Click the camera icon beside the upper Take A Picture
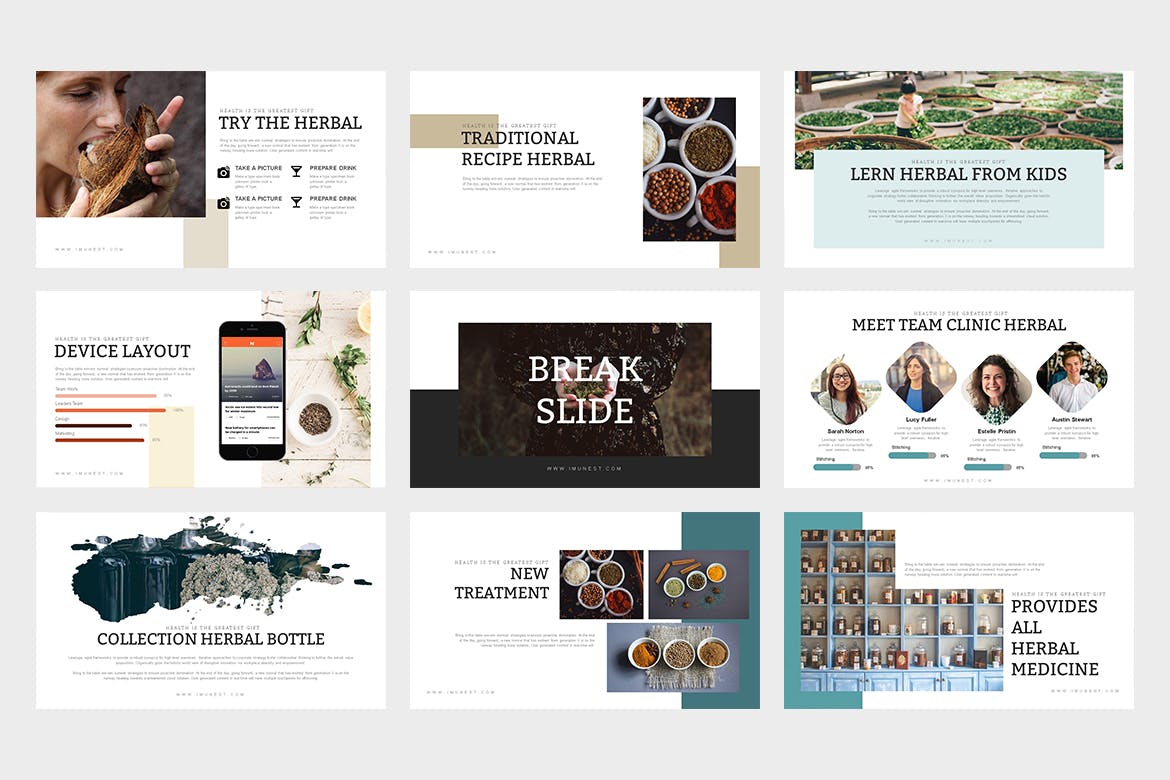1170x780 pixels. point(223,172)
